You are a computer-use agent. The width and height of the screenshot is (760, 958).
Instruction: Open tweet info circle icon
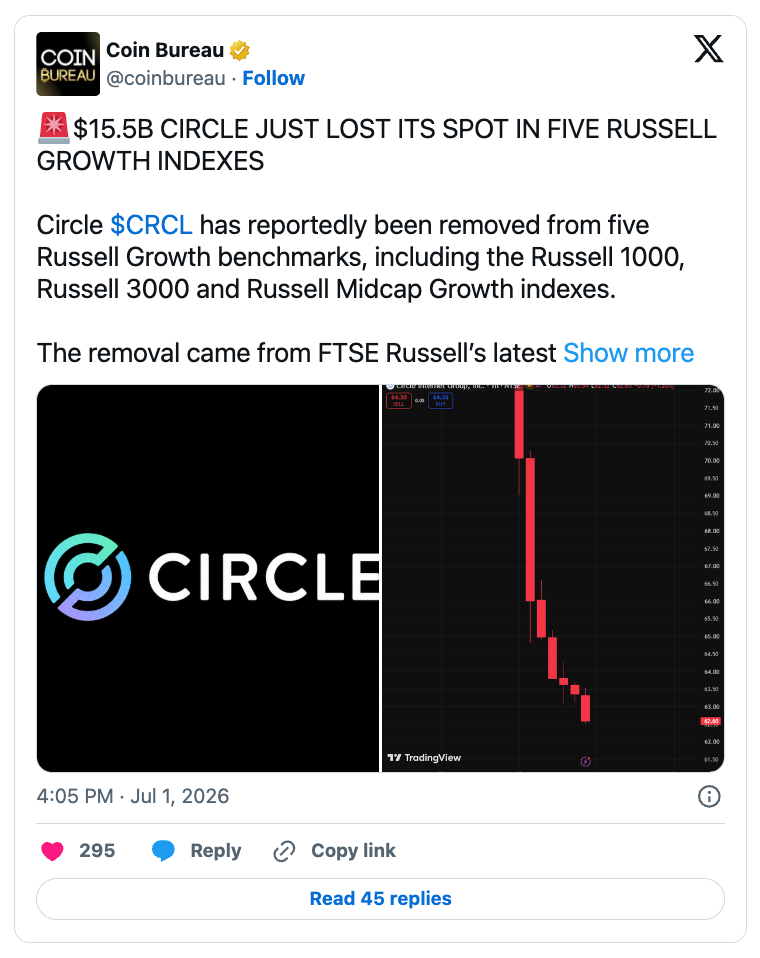pyautogui.click(x=709, y=796)
